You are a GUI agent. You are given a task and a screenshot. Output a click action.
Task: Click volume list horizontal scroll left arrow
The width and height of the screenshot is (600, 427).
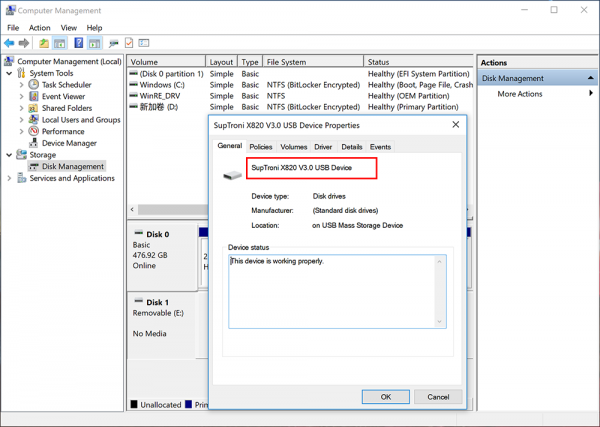click(x=132, y=209)
